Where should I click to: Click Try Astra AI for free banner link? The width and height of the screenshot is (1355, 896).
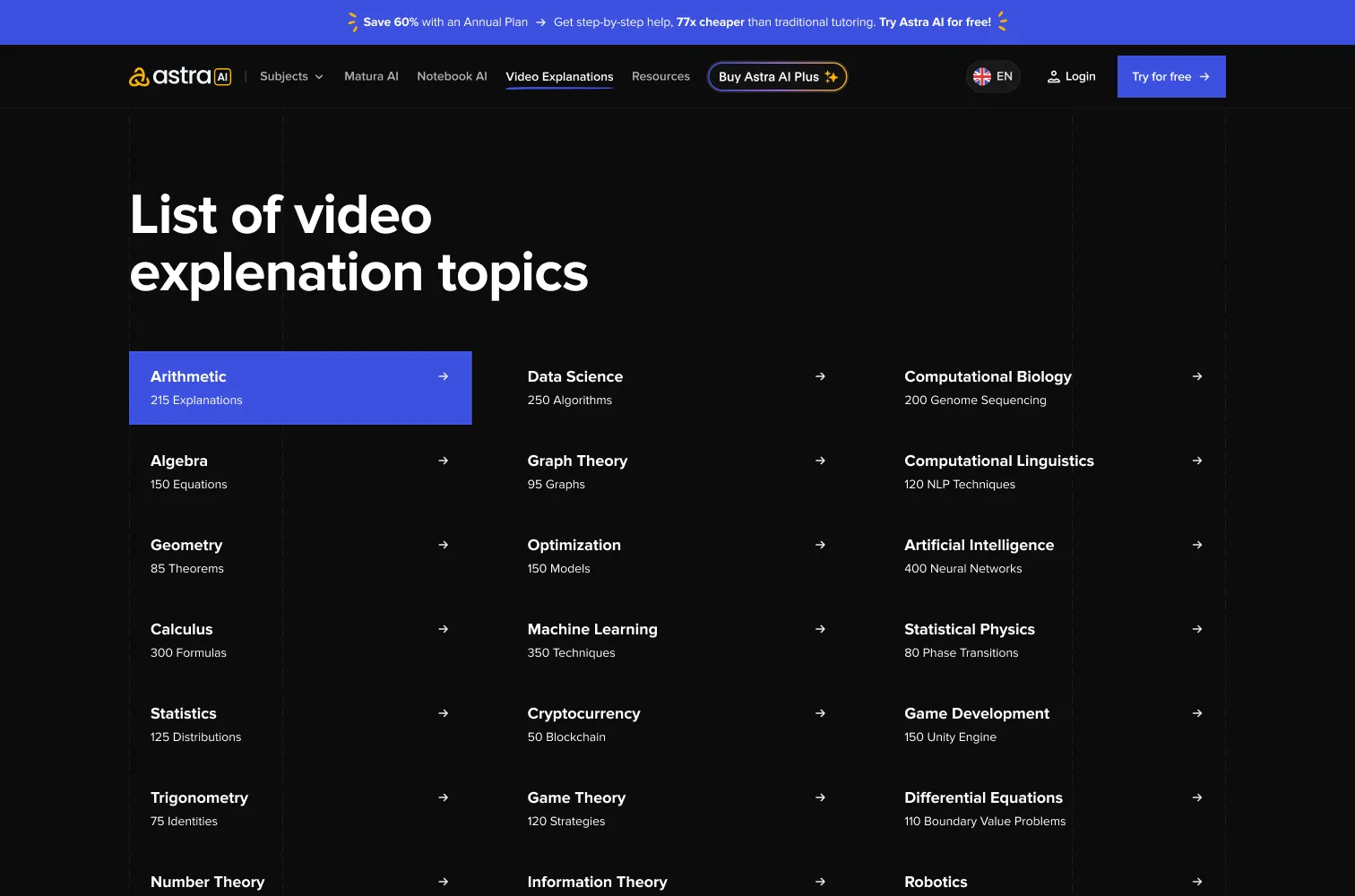click(935, 22)
